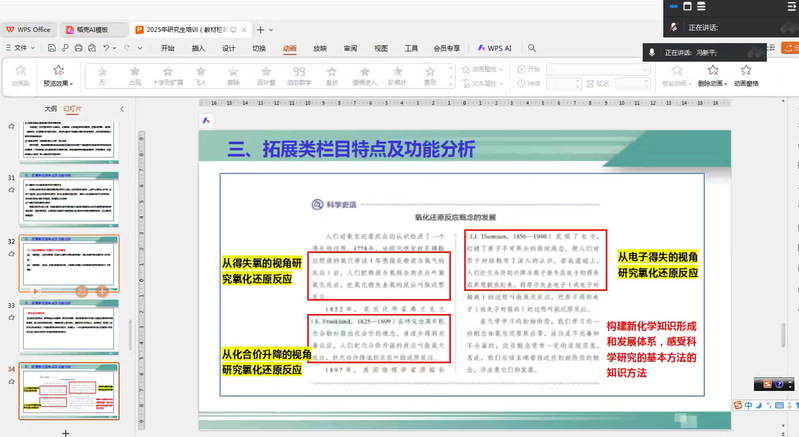Switch to the 放映 ribbon tab

[x=319, y=48]
